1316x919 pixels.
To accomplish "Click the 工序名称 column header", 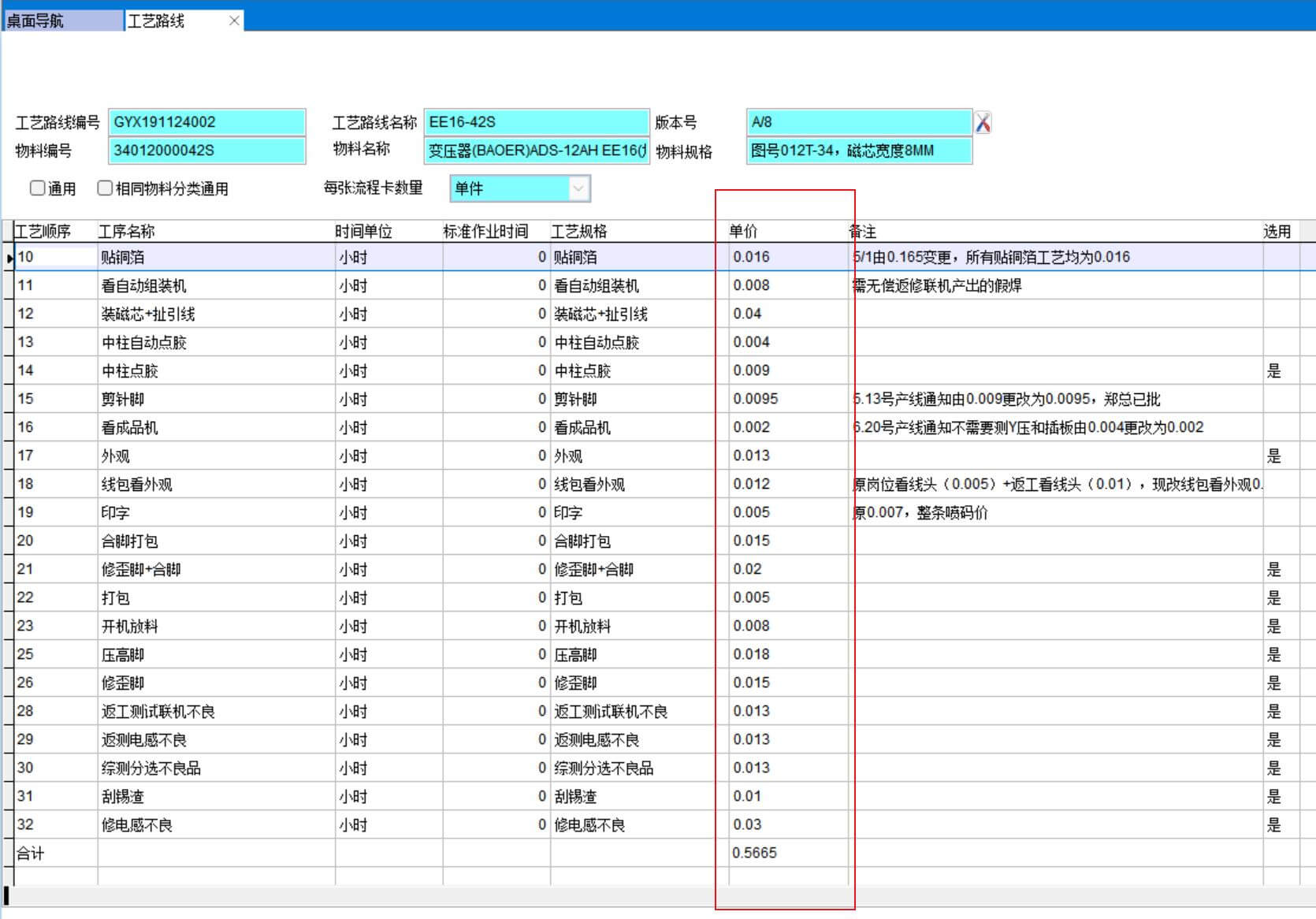I will (x=127, y=231).
